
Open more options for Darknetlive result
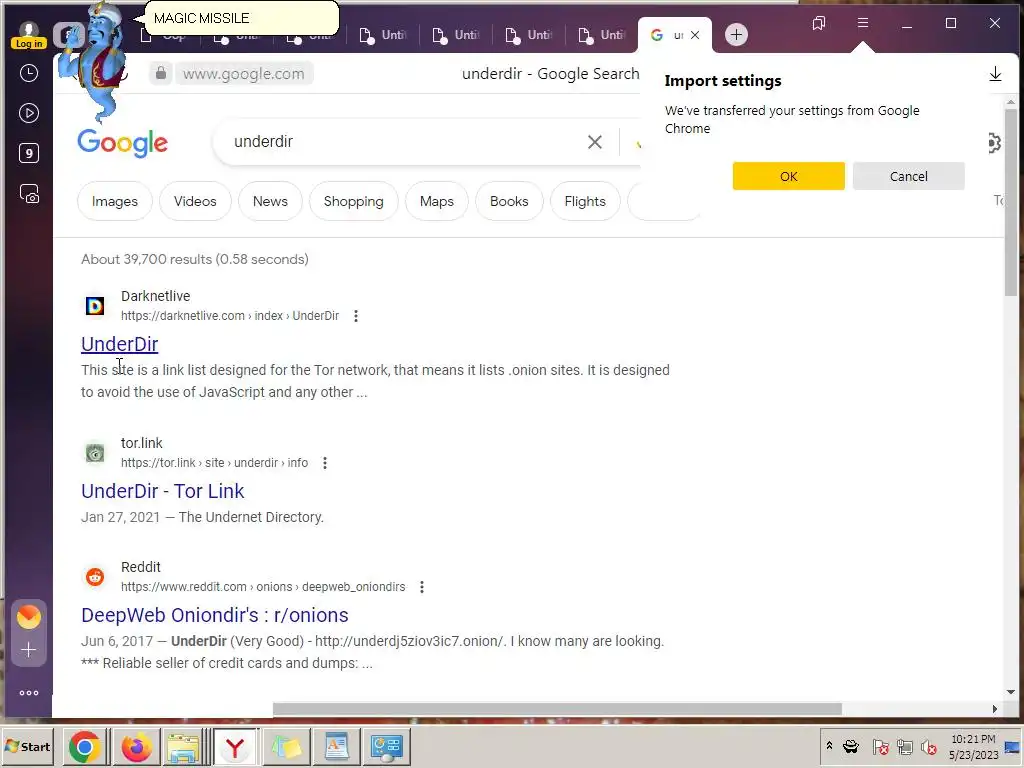pos(356,316)
